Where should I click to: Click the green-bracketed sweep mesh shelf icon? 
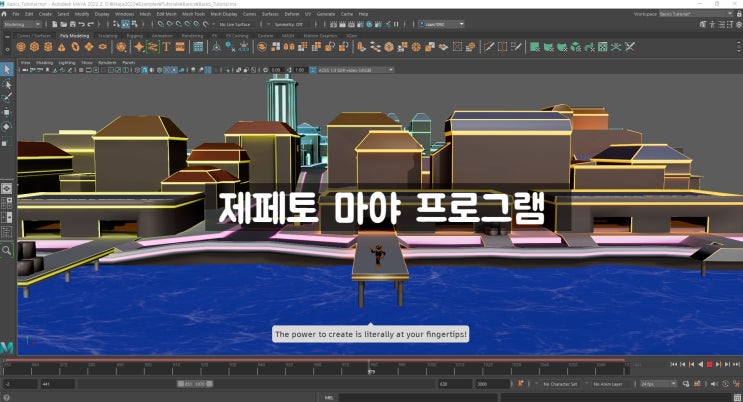click(x=153, y=47)
